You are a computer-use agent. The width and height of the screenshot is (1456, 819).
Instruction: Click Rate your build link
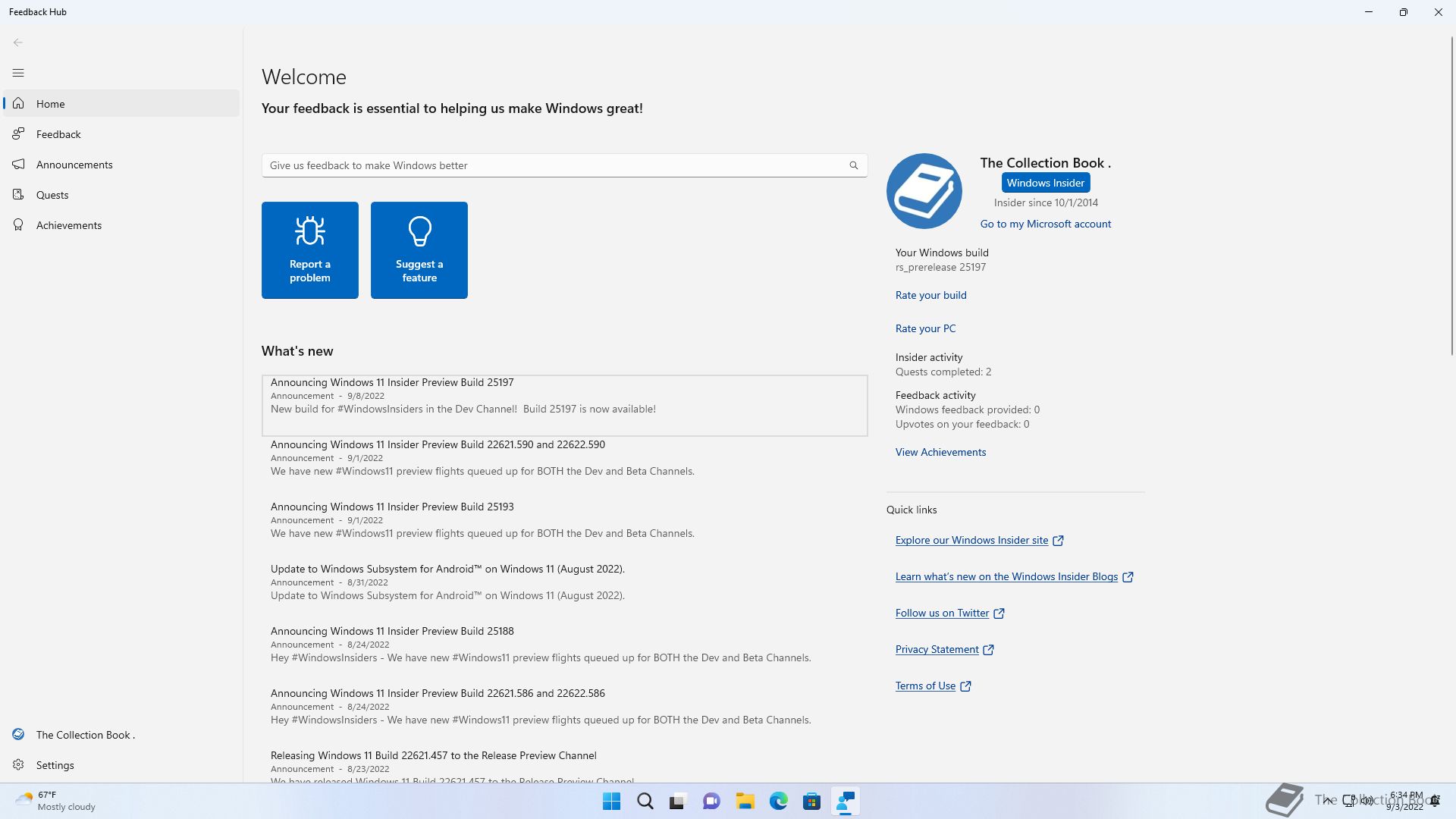pos(931,295)
